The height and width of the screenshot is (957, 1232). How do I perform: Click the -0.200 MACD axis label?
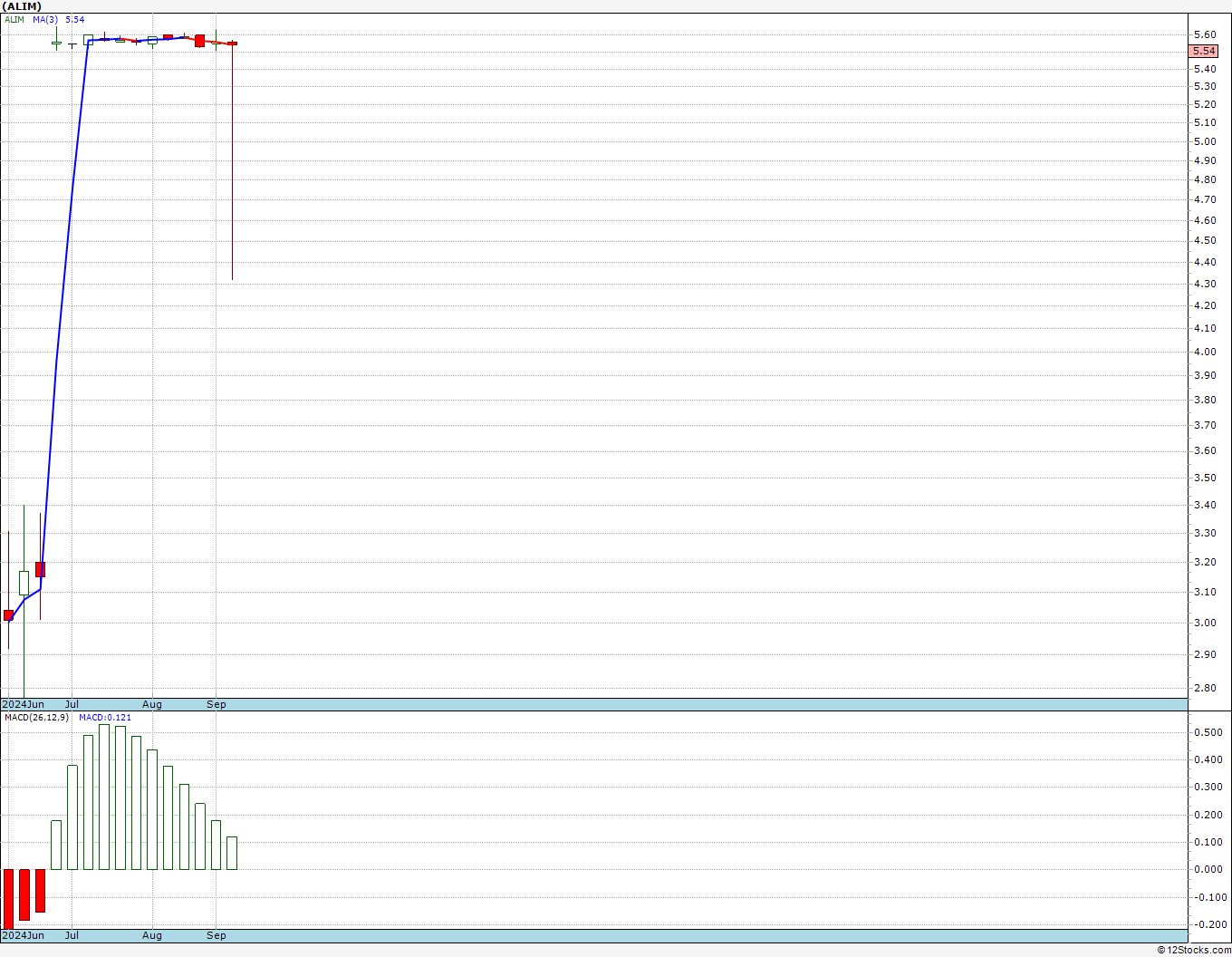[x=1207, y=924]
